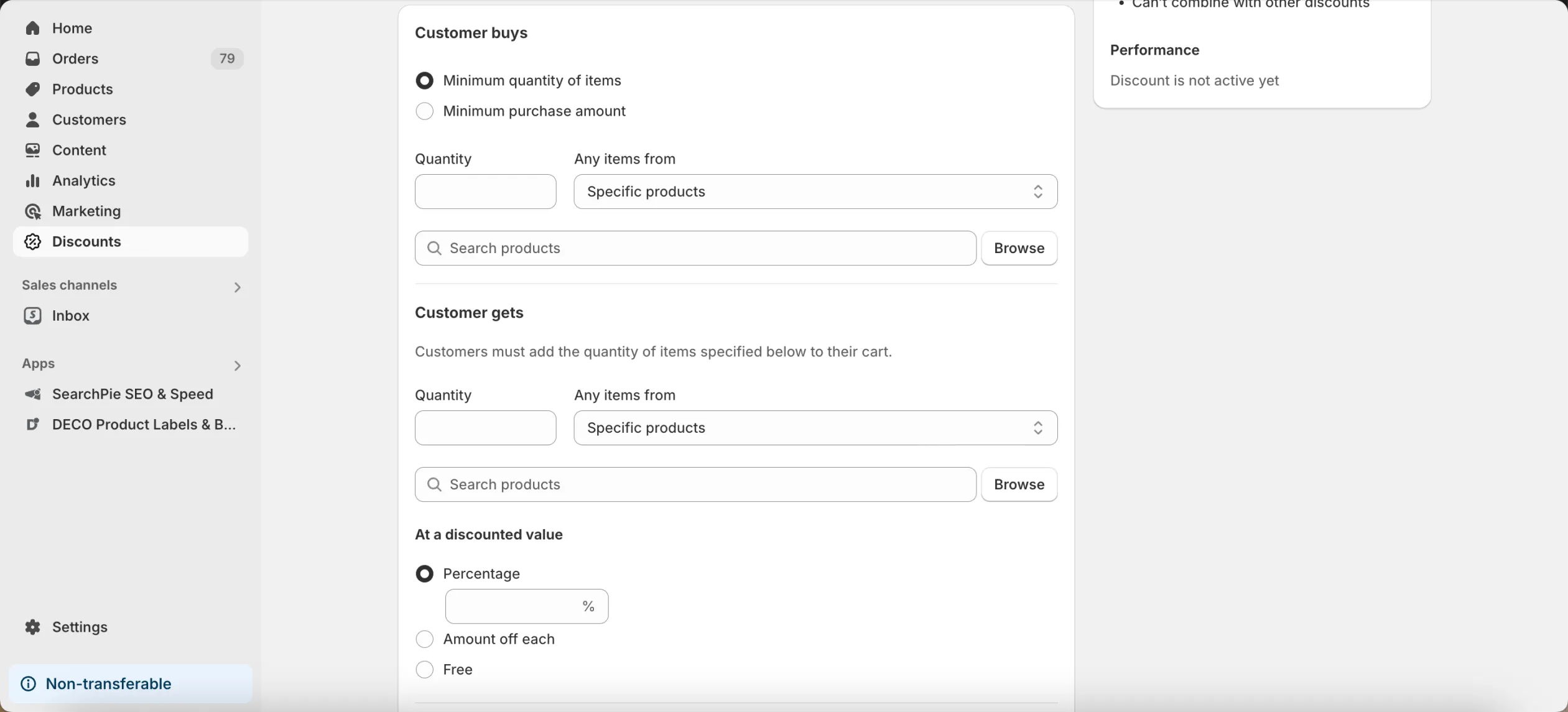
Task: Open Any items from dropdown under Customer gets
Action: click(815, 428)
